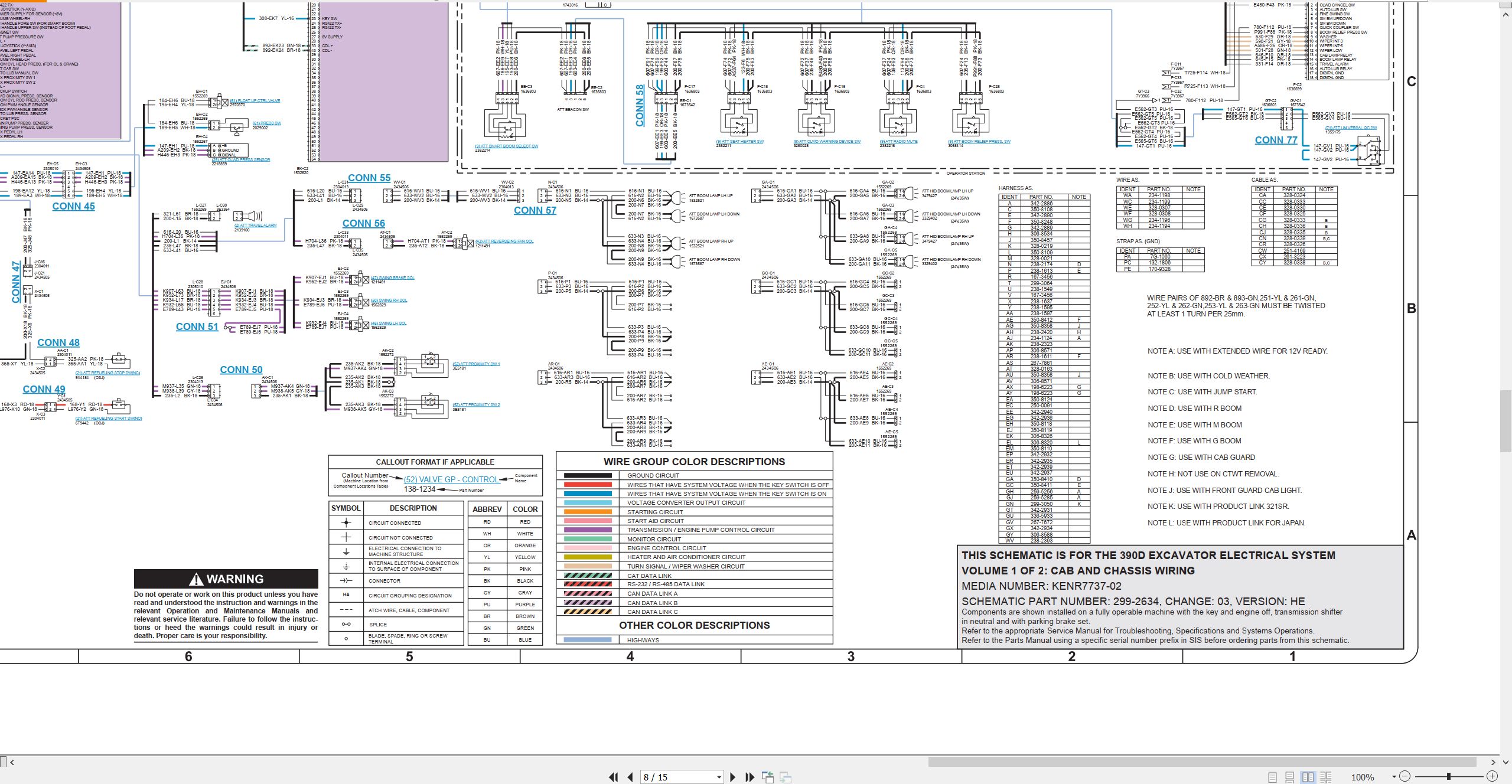Viewport: 1512px width, 784px height.
Task: Click the red wire group color swatch
Action: tap(588, 485)
